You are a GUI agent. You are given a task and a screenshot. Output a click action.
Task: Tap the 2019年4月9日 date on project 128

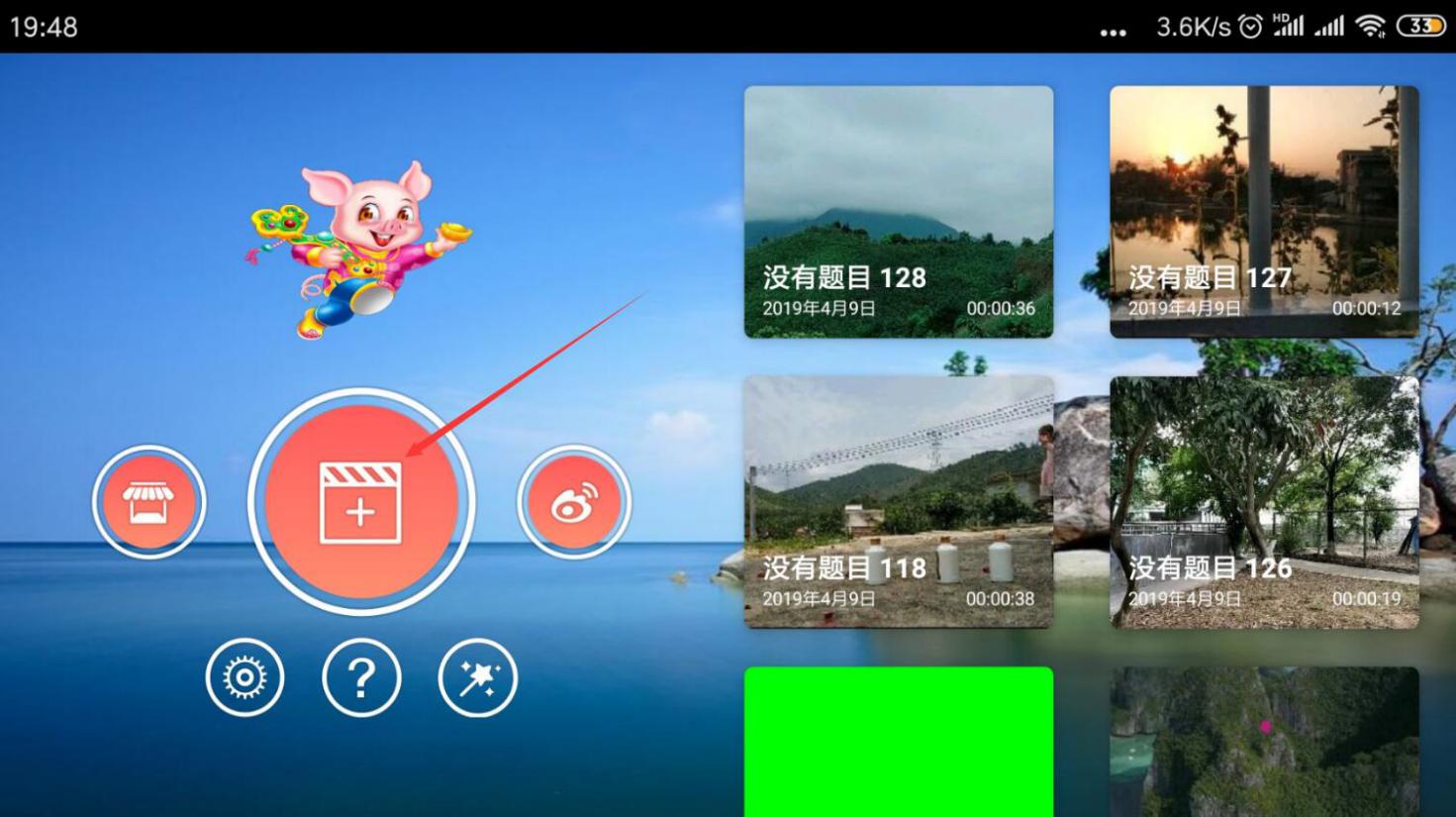819,309
